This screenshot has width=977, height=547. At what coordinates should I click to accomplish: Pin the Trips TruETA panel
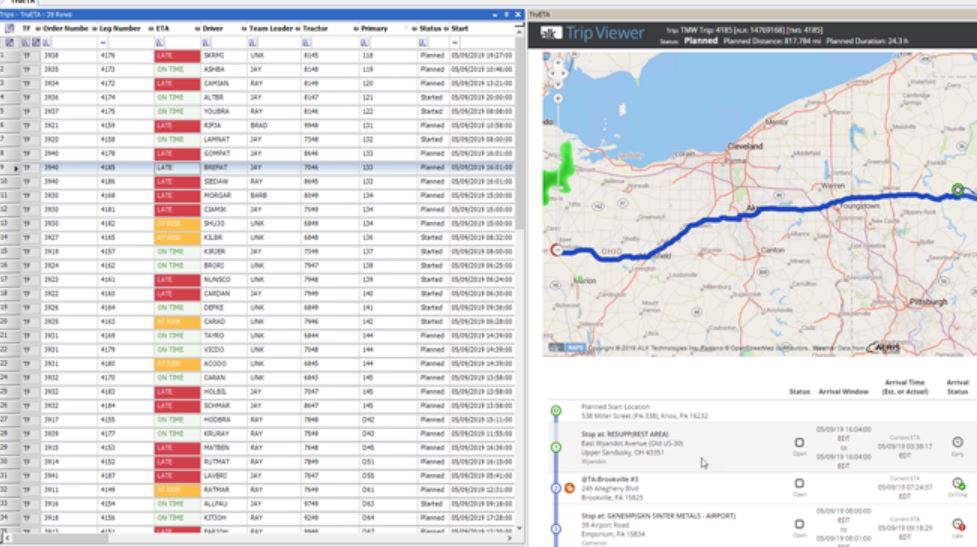point(507,14)
